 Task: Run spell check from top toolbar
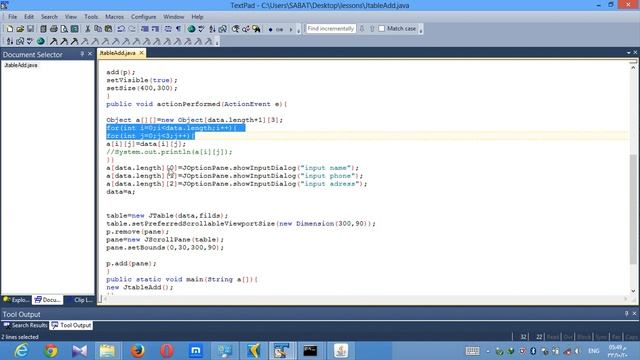click(x=201, y=29)
